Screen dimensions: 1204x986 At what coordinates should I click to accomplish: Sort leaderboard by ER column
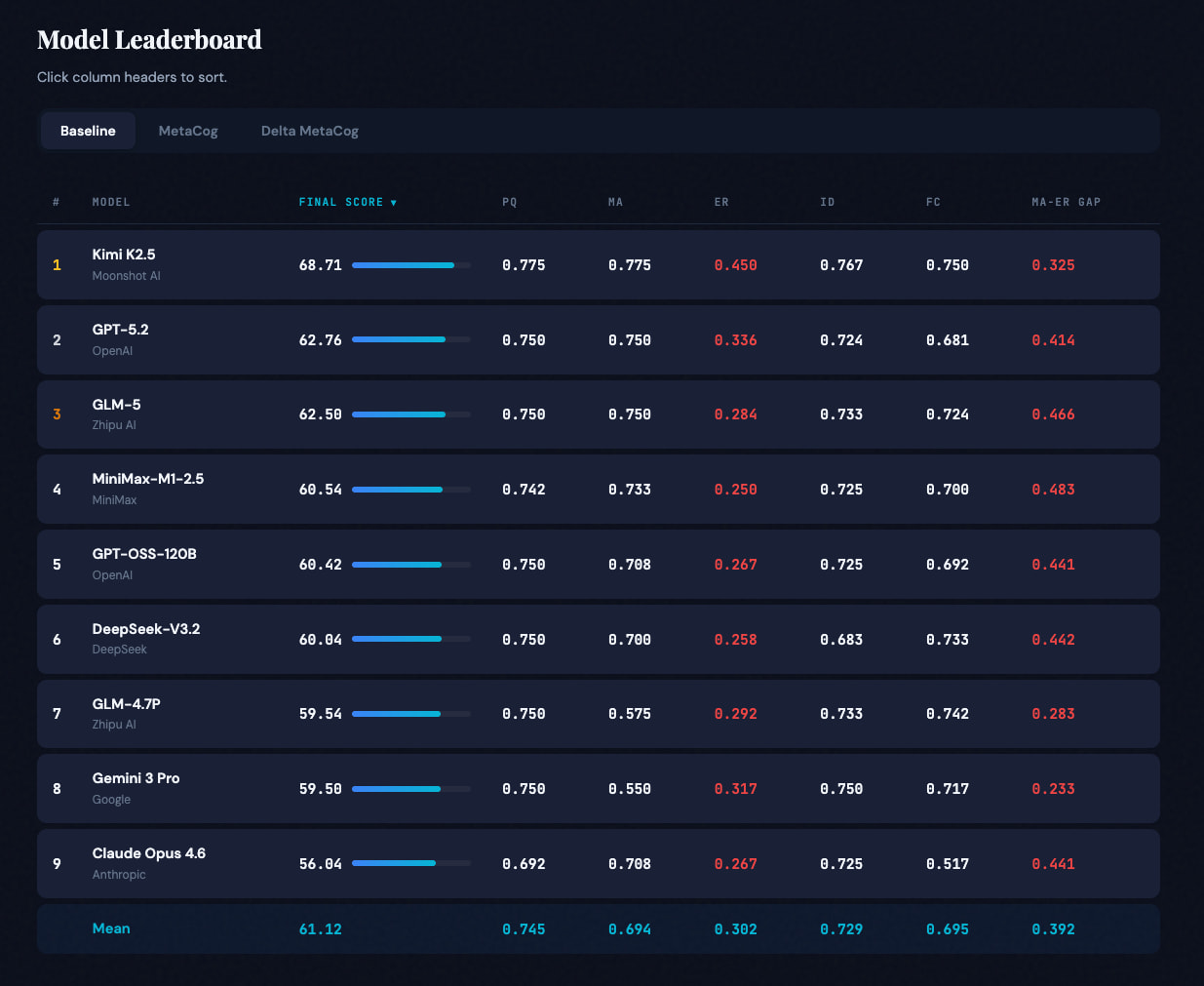coord(721,202)
